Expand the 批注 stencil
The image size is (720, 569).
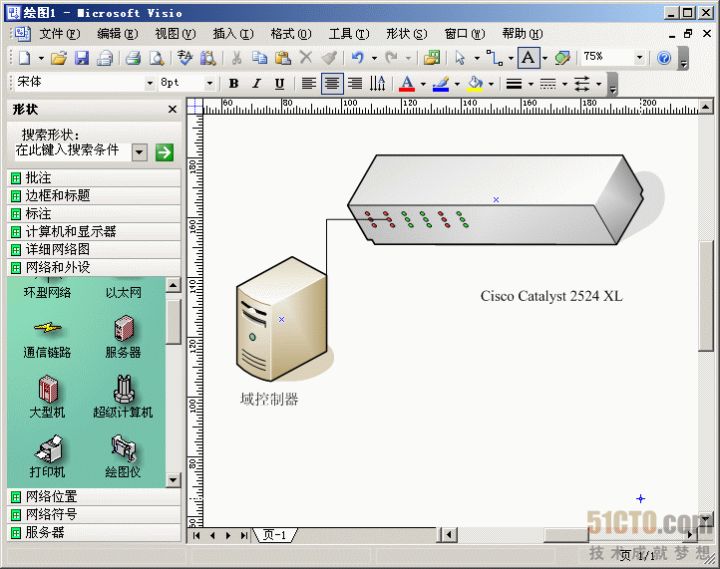coord(94,178)
